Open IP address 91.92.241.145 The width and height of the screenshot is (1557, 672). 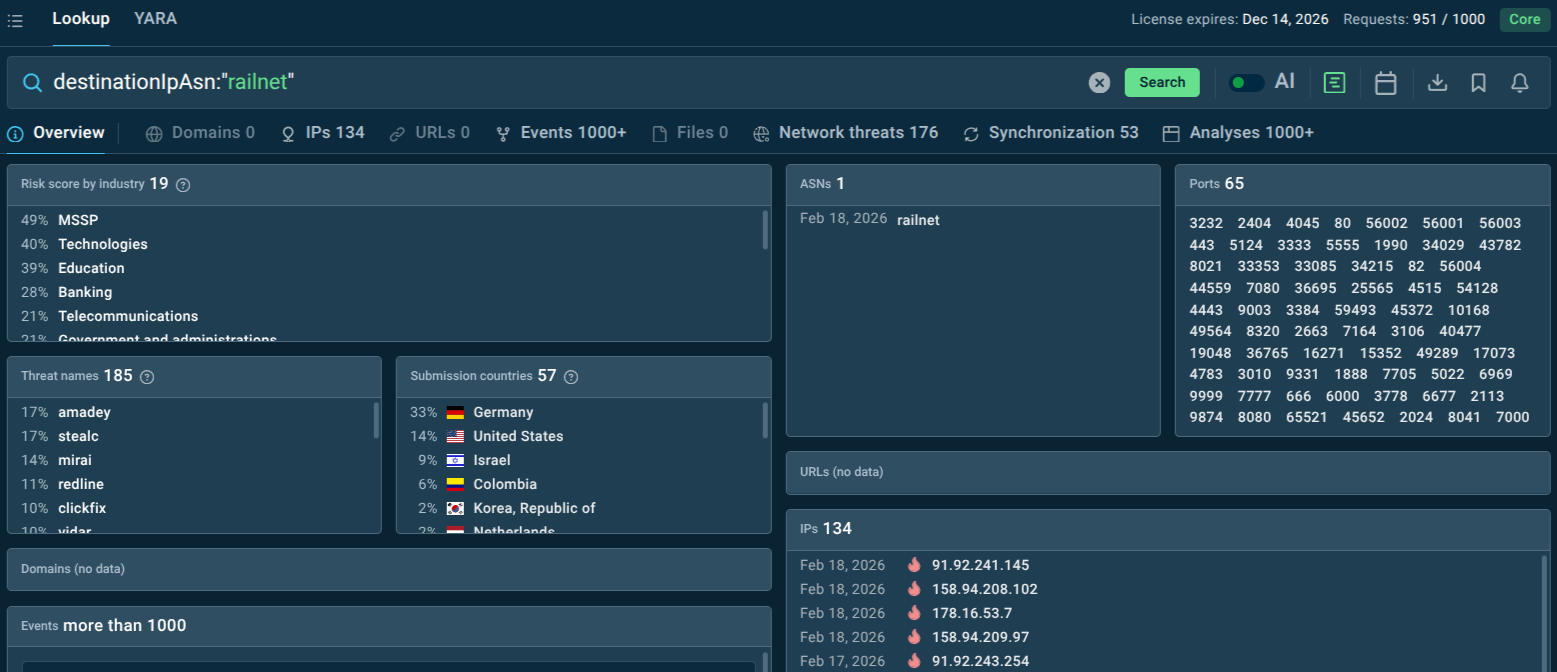[x=980, y=564]
